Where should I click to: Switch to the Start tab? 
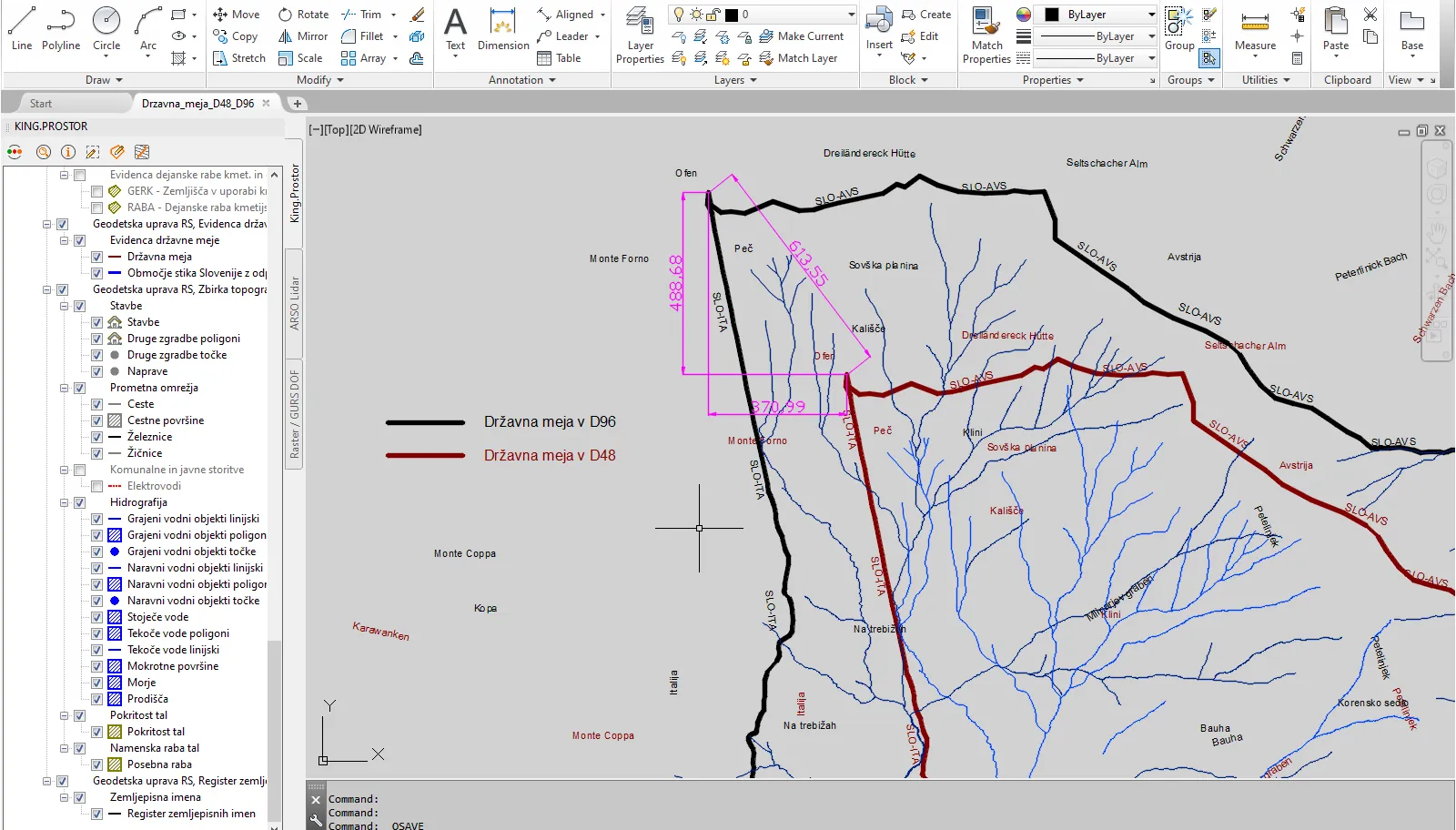41,104
